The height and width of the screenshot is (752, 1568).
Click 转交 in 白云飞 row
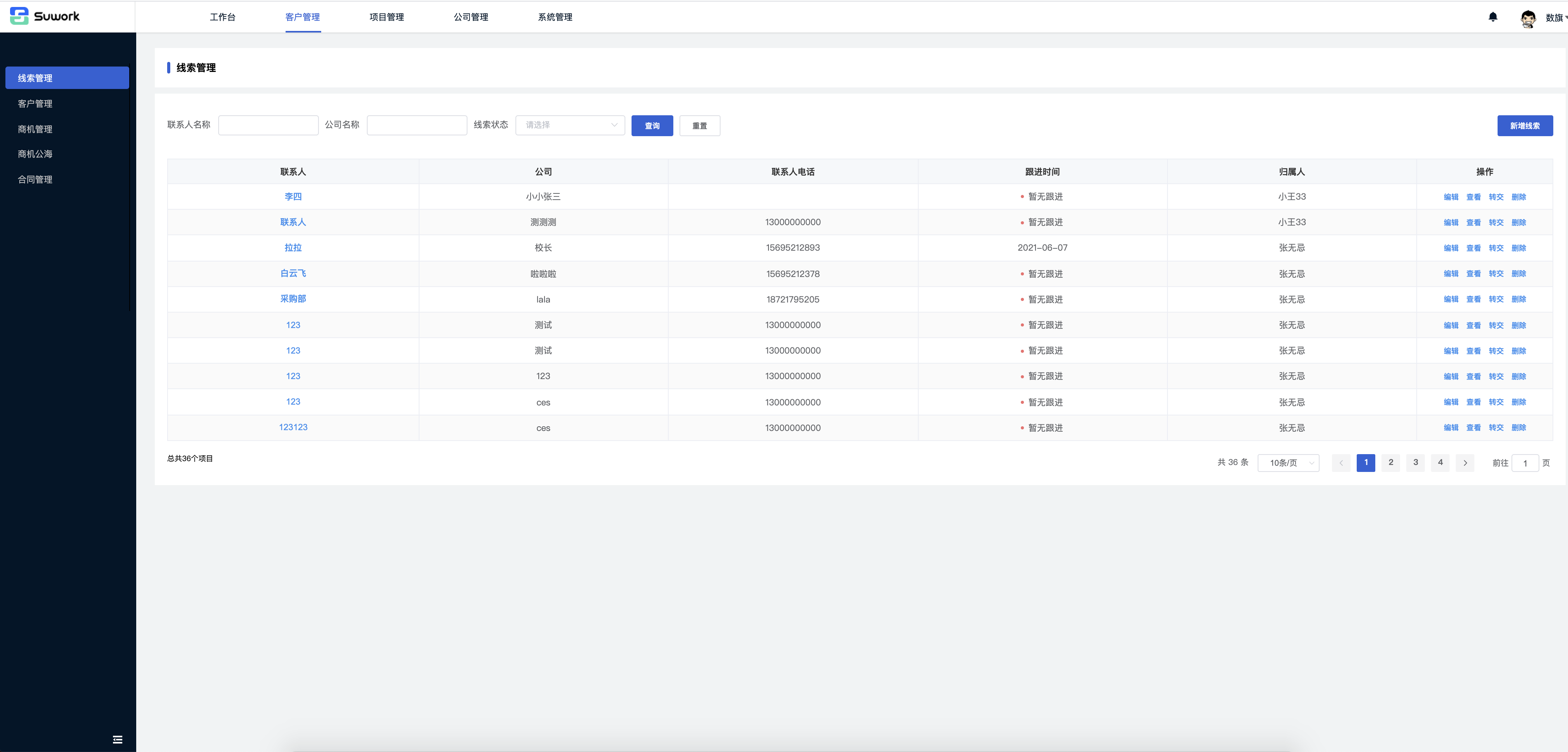[x=1496, y=274]
